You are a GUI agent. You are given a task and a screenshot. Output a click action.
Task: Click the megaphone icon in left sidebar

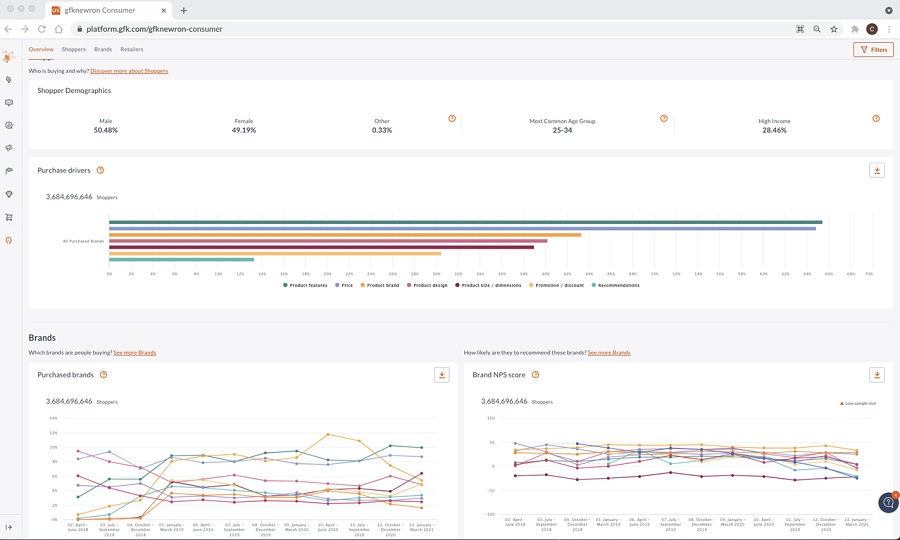tap(9, 148)
